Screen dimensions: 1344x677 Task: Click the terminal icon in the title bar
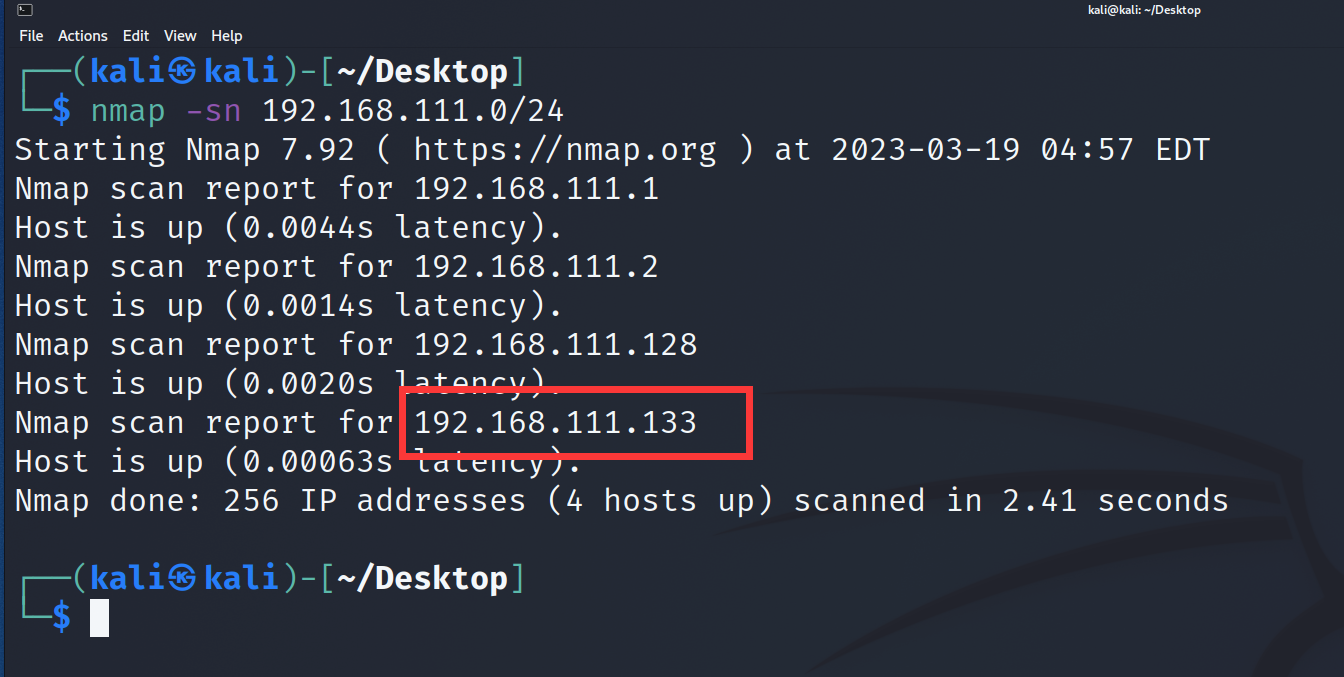[x=25, y=10]
